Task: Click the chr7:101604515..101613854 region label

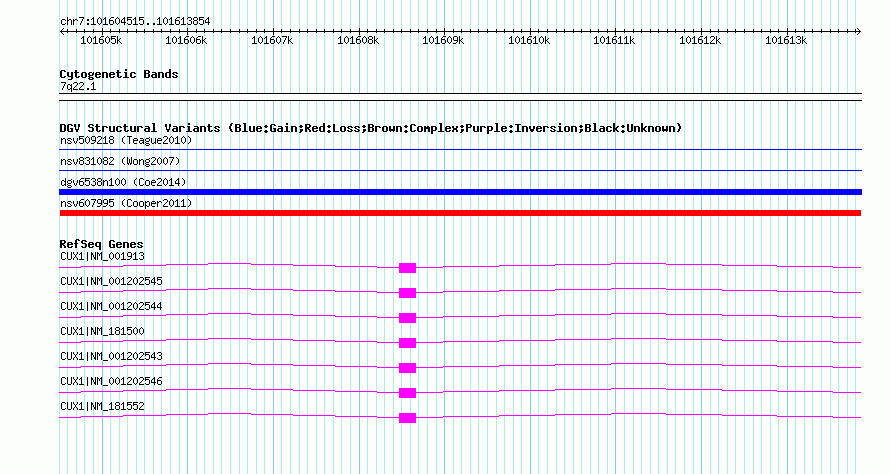Action: point(135,21)
